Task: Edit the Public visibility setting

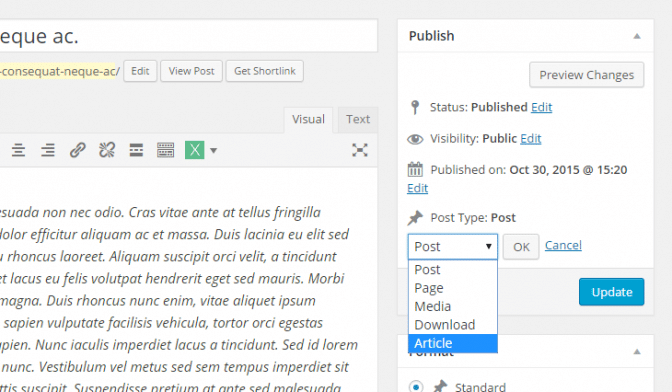Action: [531, 139]
